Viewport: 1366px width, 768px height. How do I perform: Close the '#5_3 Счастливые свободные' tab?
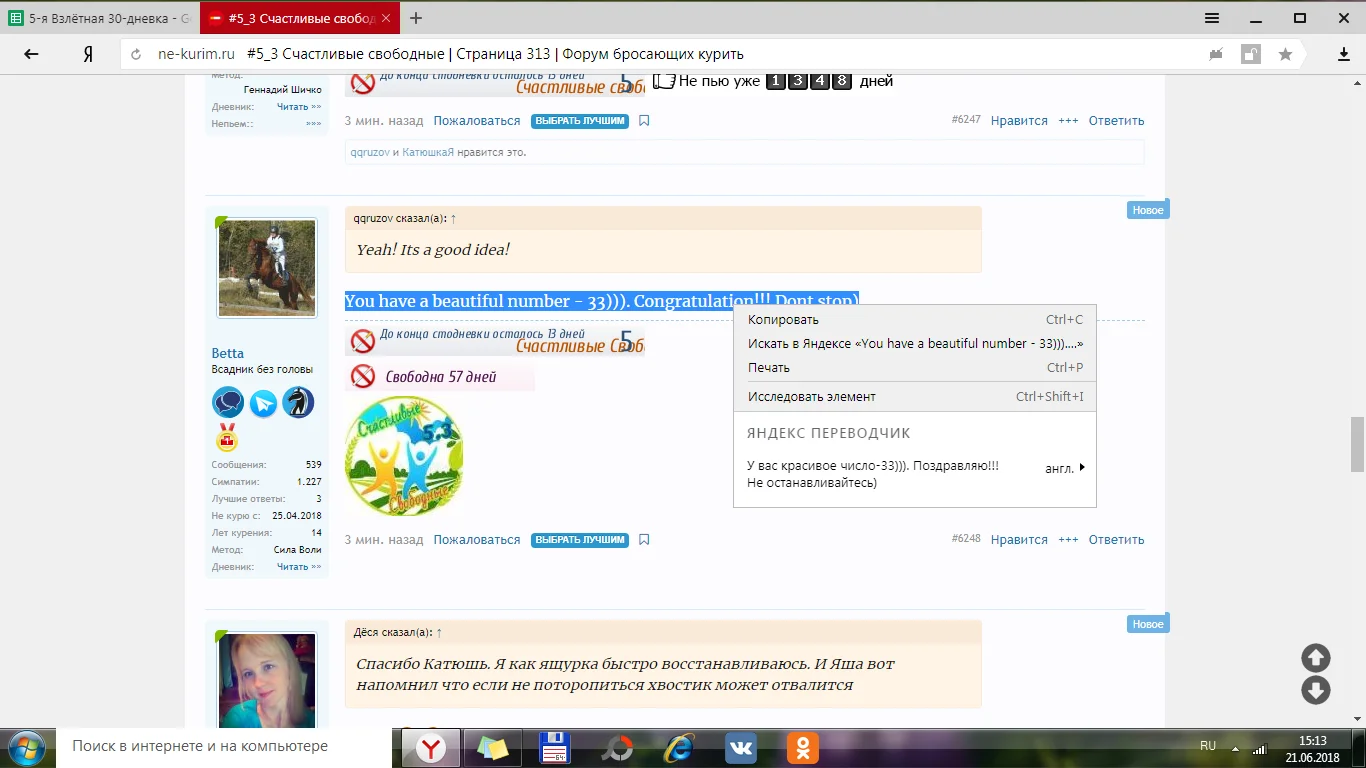pos(386,18)
